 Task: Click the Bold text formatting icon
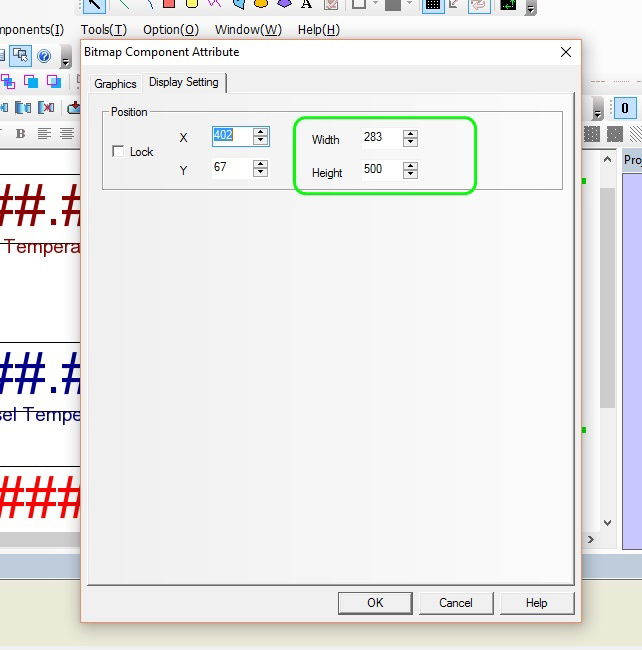[45, 133]
